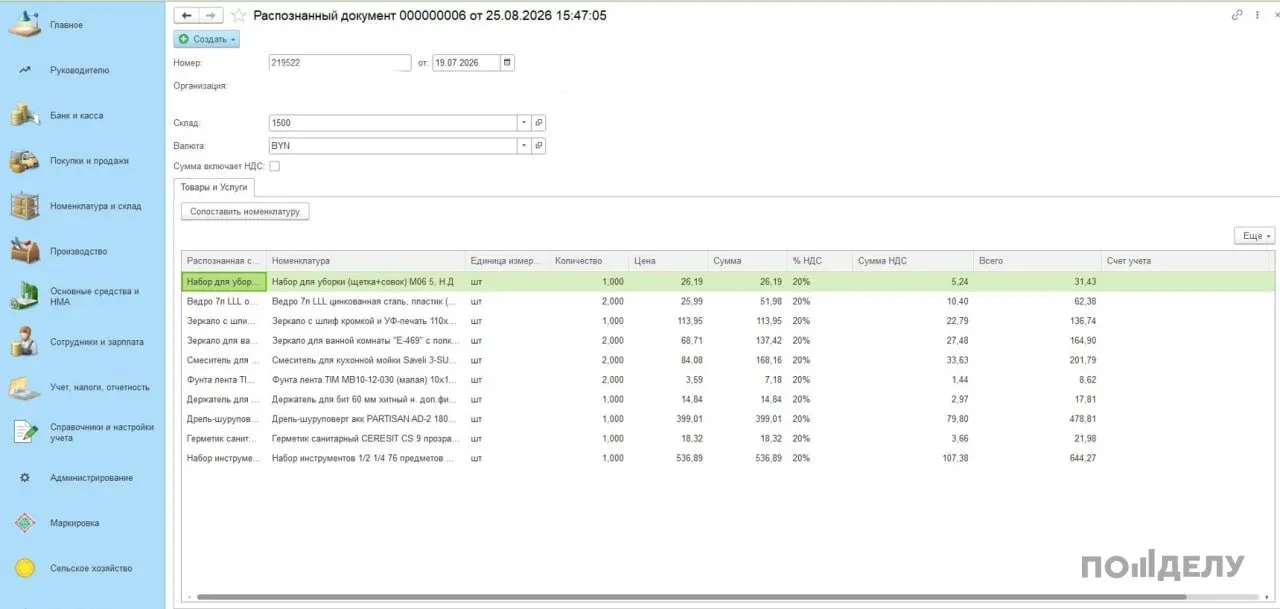Expand the Валюта dropdown list
Image resolution: width=1280 pixels, height=609 pixels.
523,146
